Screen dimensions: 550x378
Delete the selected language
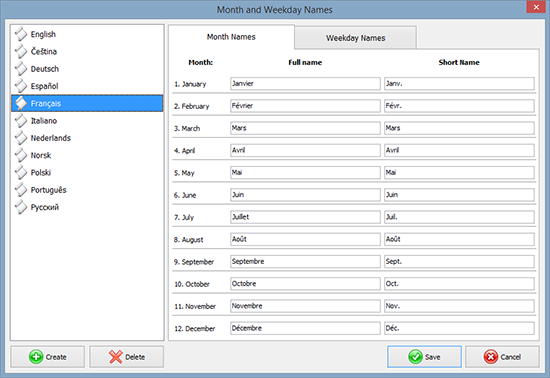[126, 357]
